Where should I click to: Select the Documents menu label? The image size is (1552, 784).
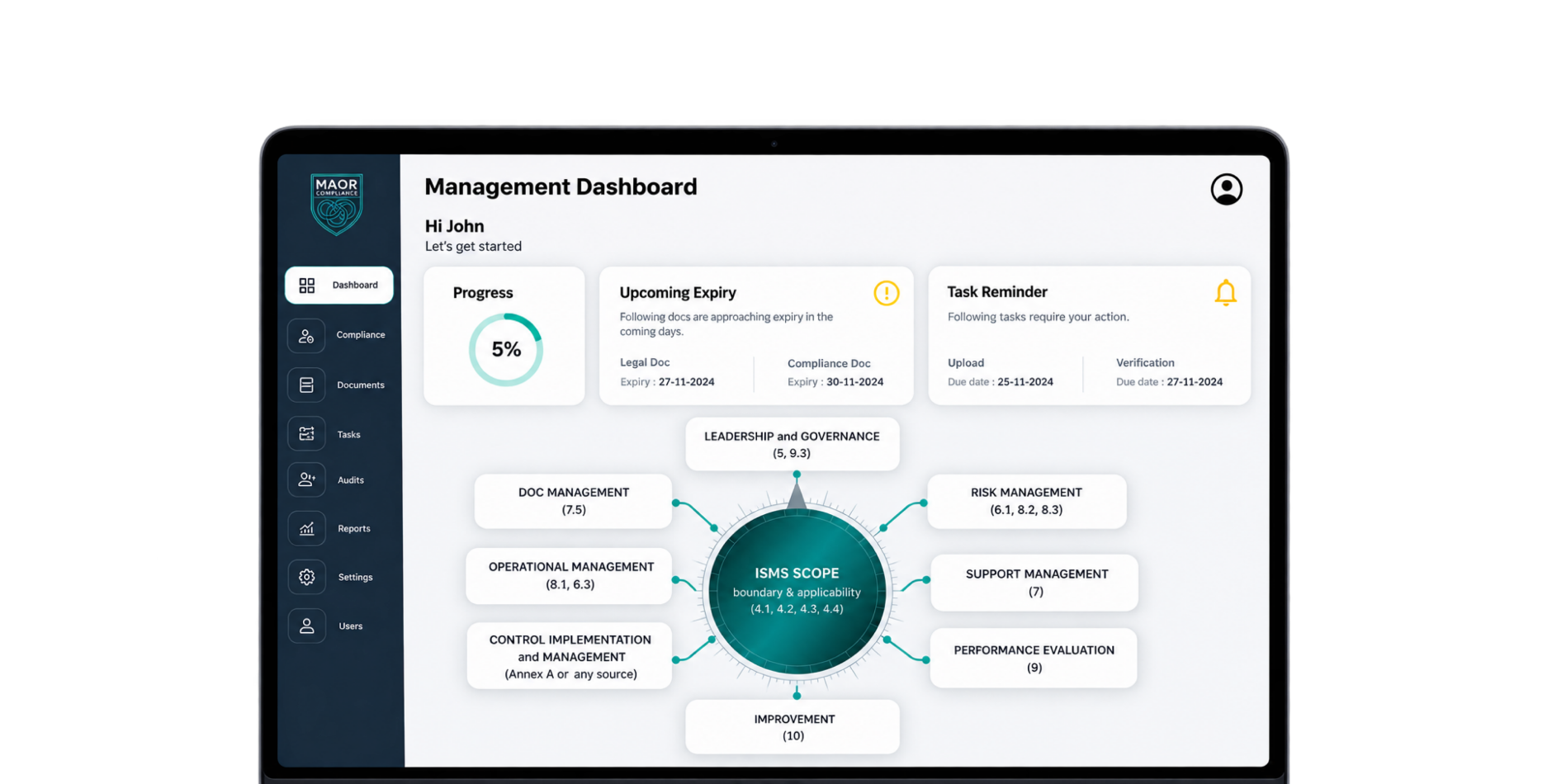pyautogui.click(x=361, y=385)
